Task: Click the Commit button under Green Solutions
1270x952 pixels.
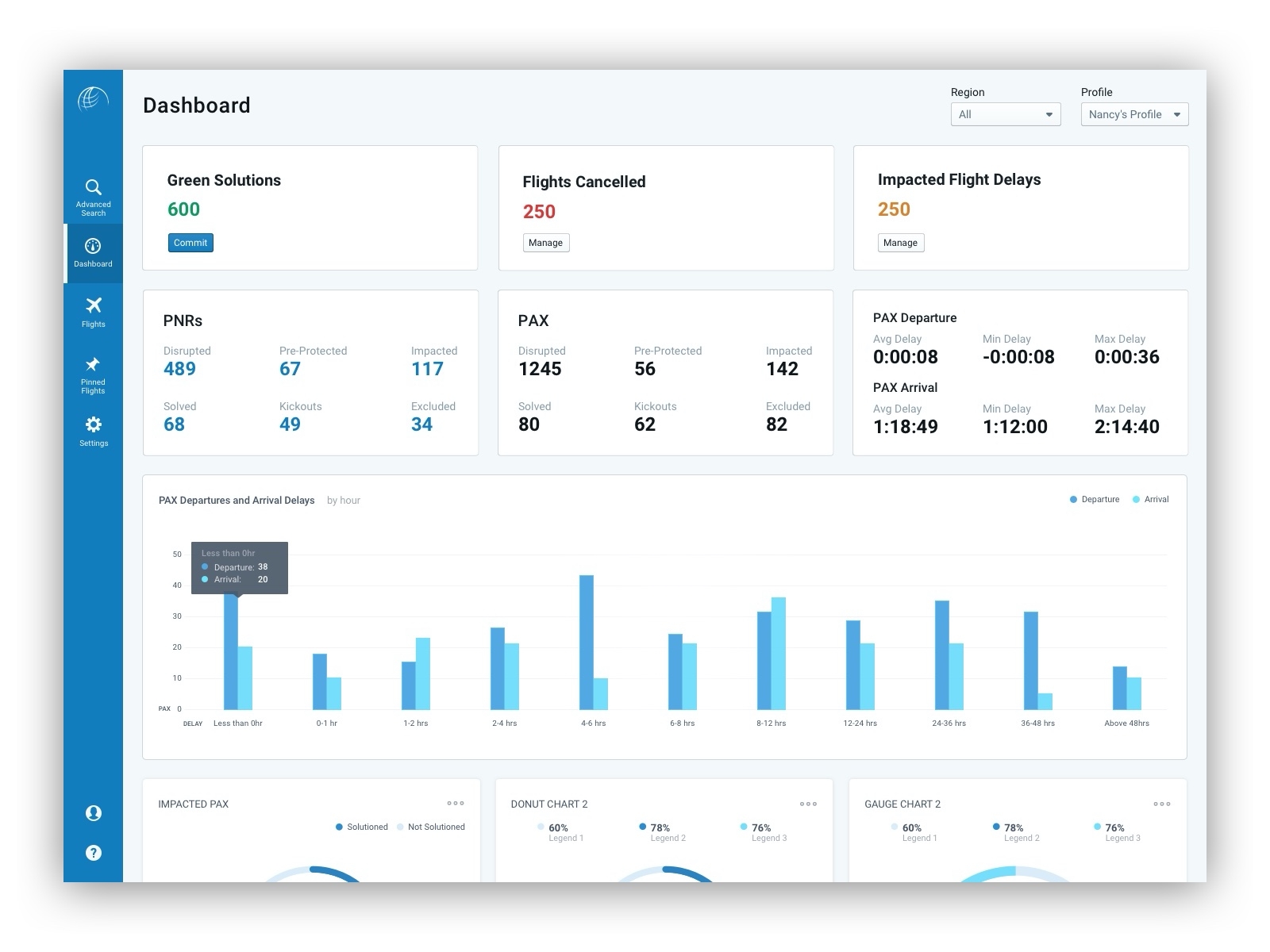Action: [x=190, y=243]
